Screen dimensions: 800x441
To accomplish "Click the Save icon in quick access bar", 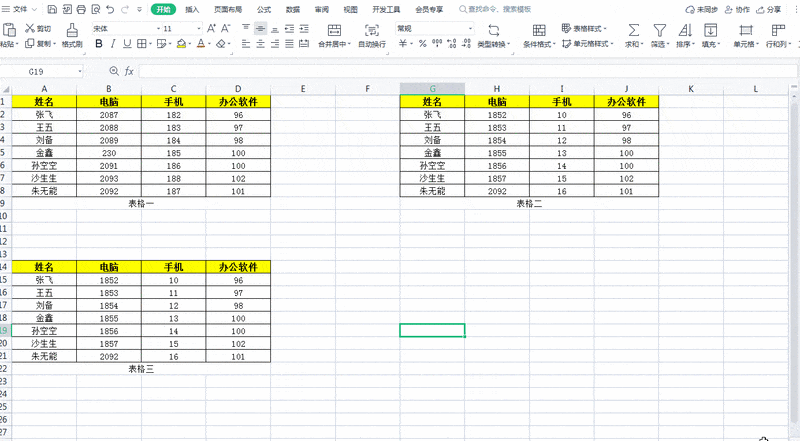I will point(52,9).
